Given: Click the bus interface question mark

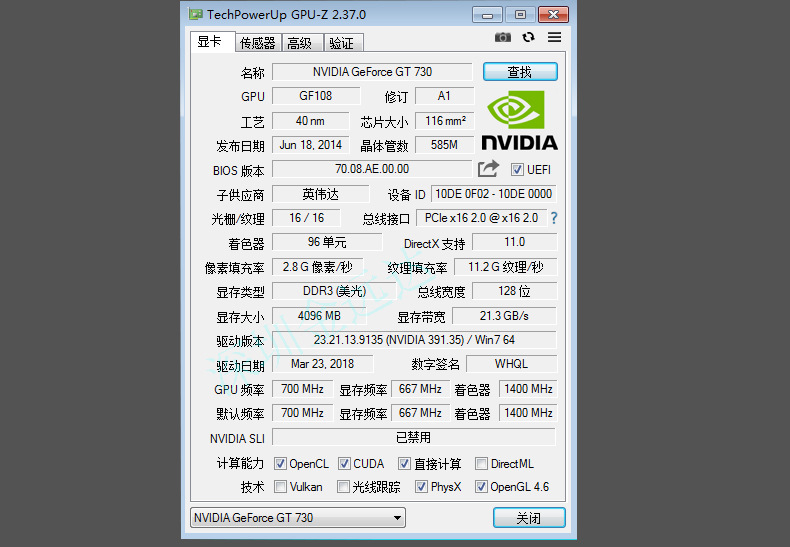Looking at the screenshot, I should pyautogui.click(x=554, y=218).
